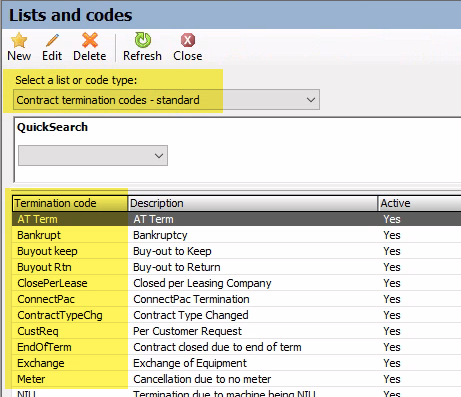Click the Active Yes cell for CustReq
The height and width of the screenshot is (397, 461).
[392, 331]
